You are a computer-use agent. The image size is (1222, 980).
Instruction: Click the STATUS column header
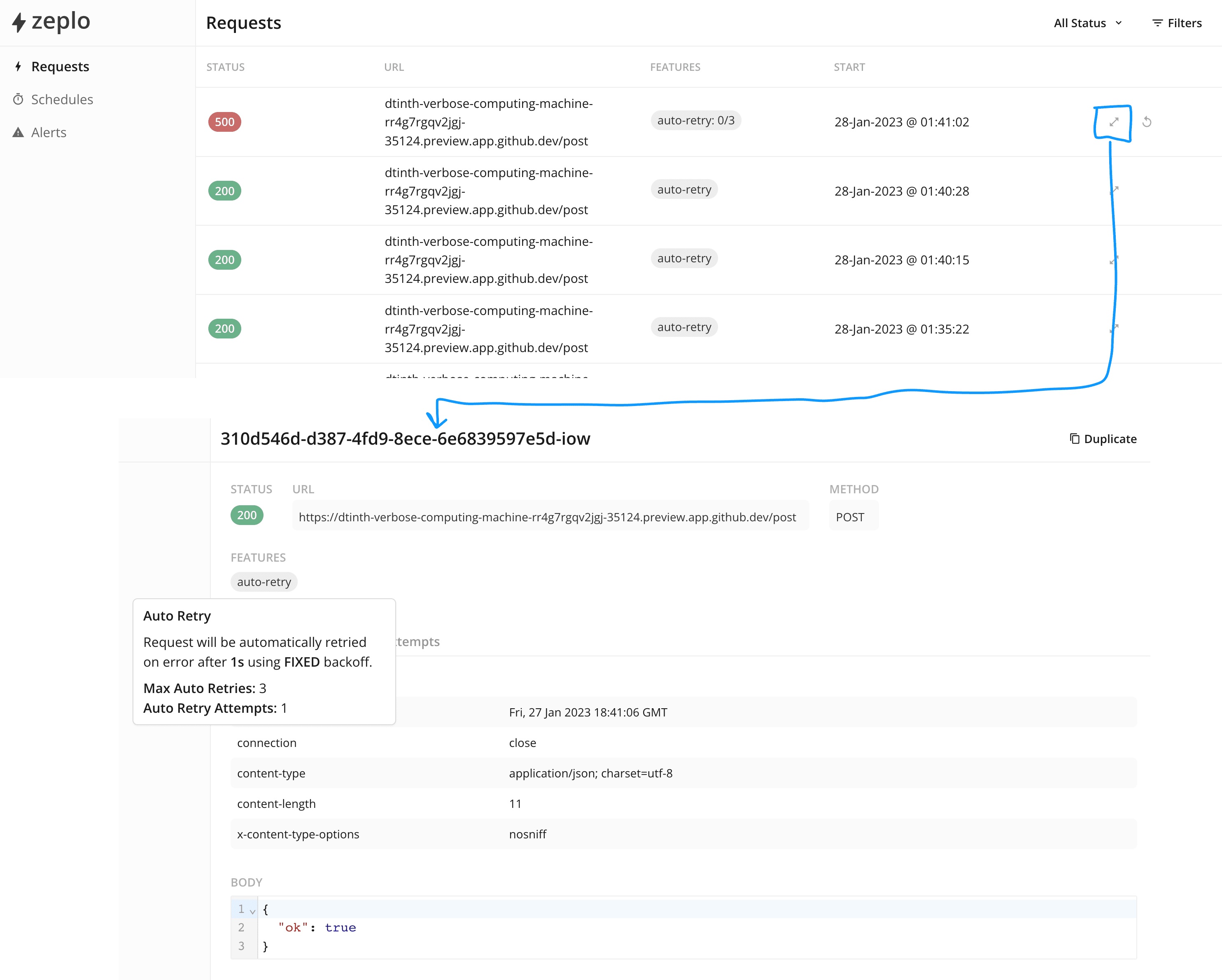pyautogui.click(x=226, y=67)
